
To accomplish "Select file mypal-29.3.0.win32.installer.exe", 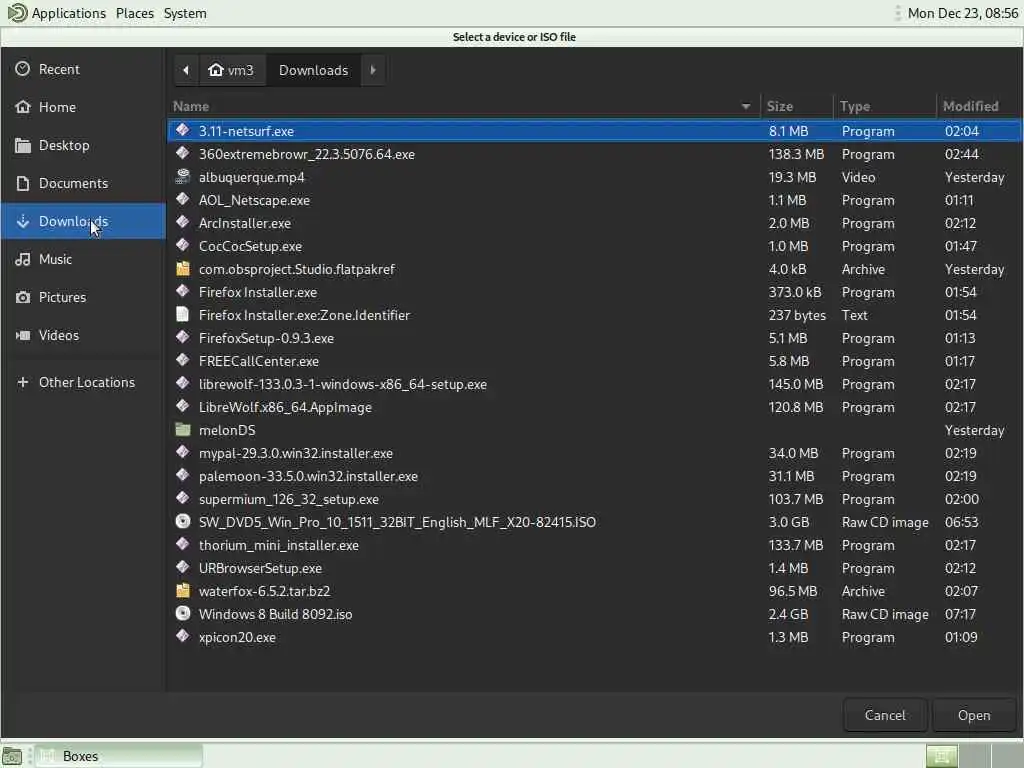I will pyautogui.click(x=594, y=453).
